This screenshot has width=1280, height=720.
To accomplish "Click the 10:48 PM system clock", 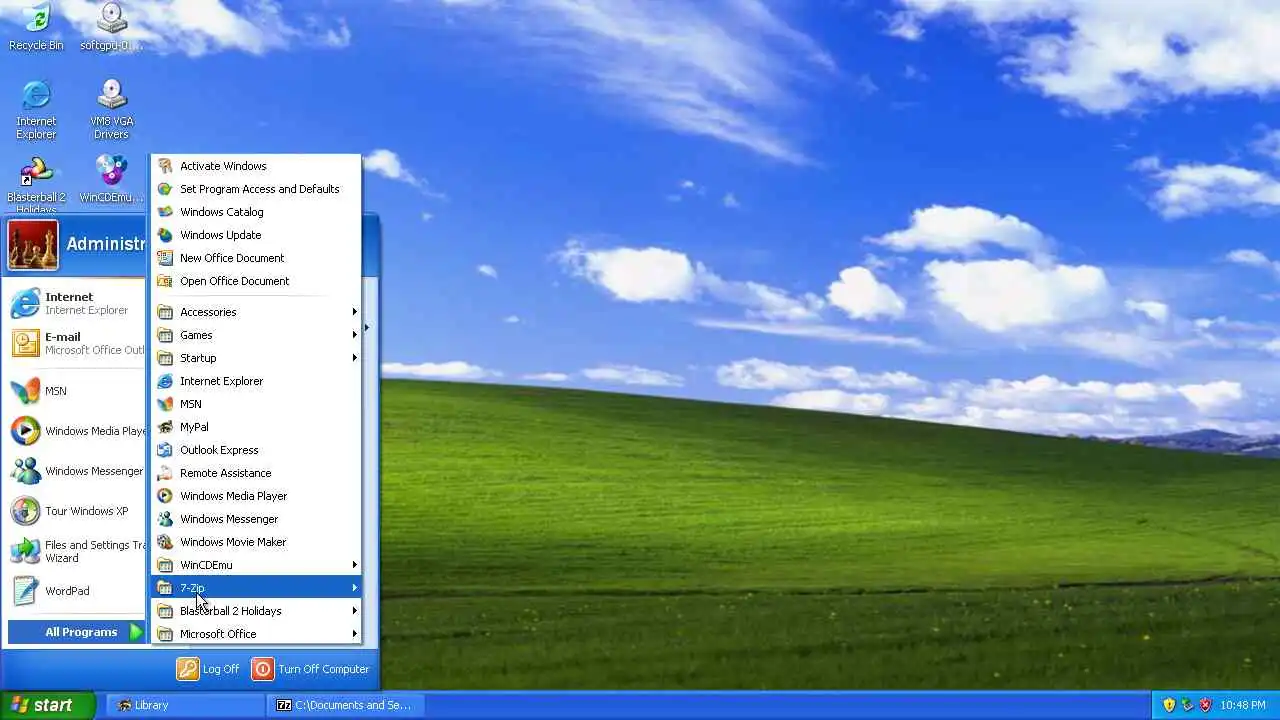I will (x=1243, y=705).
